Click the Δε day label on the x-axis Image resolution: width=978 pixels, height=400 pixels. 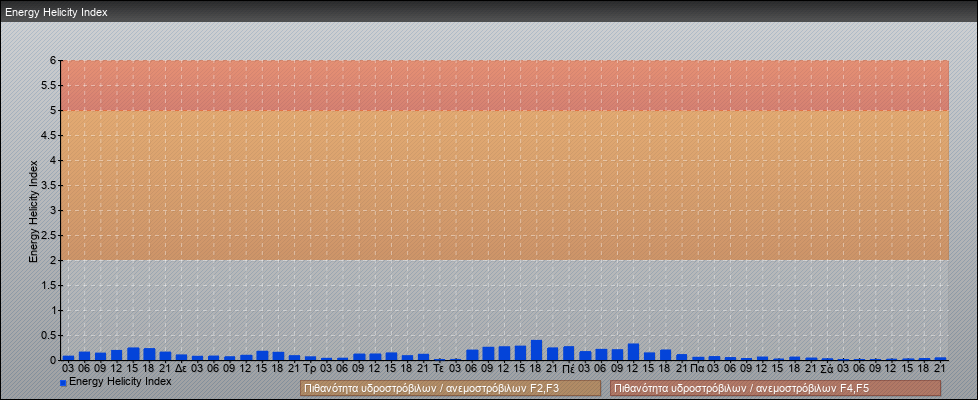(181, 369)
